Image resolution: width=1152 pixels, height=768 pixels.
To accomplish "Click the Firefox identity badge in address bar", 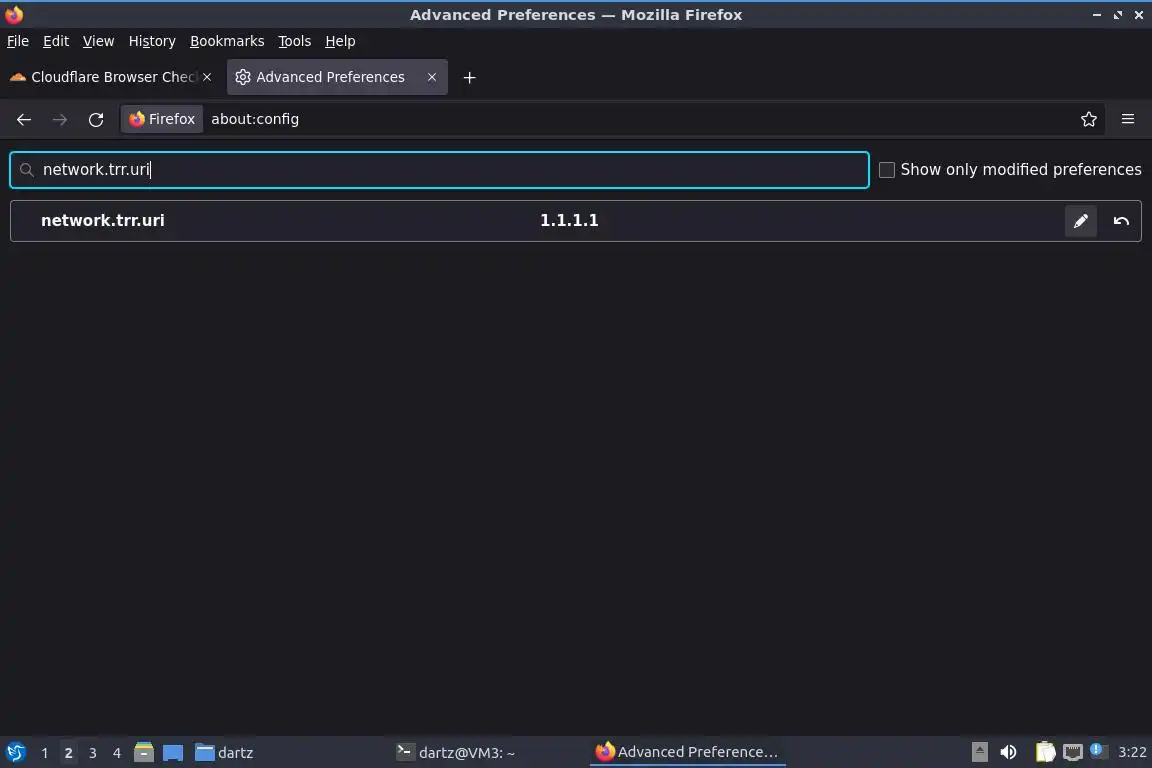I will (162, 119).
